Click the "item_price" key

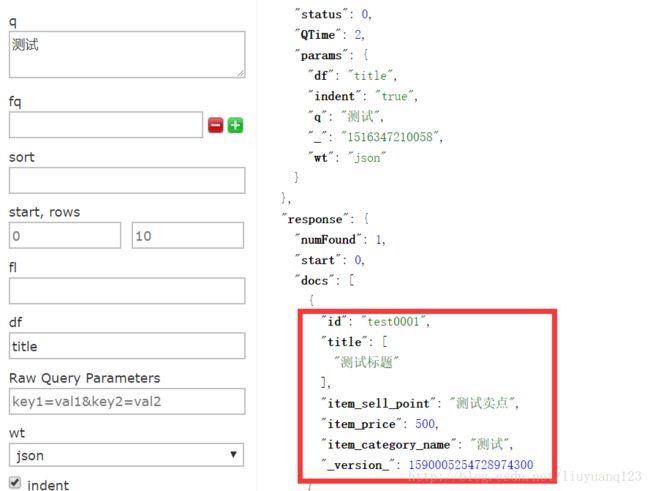[361, 424]
